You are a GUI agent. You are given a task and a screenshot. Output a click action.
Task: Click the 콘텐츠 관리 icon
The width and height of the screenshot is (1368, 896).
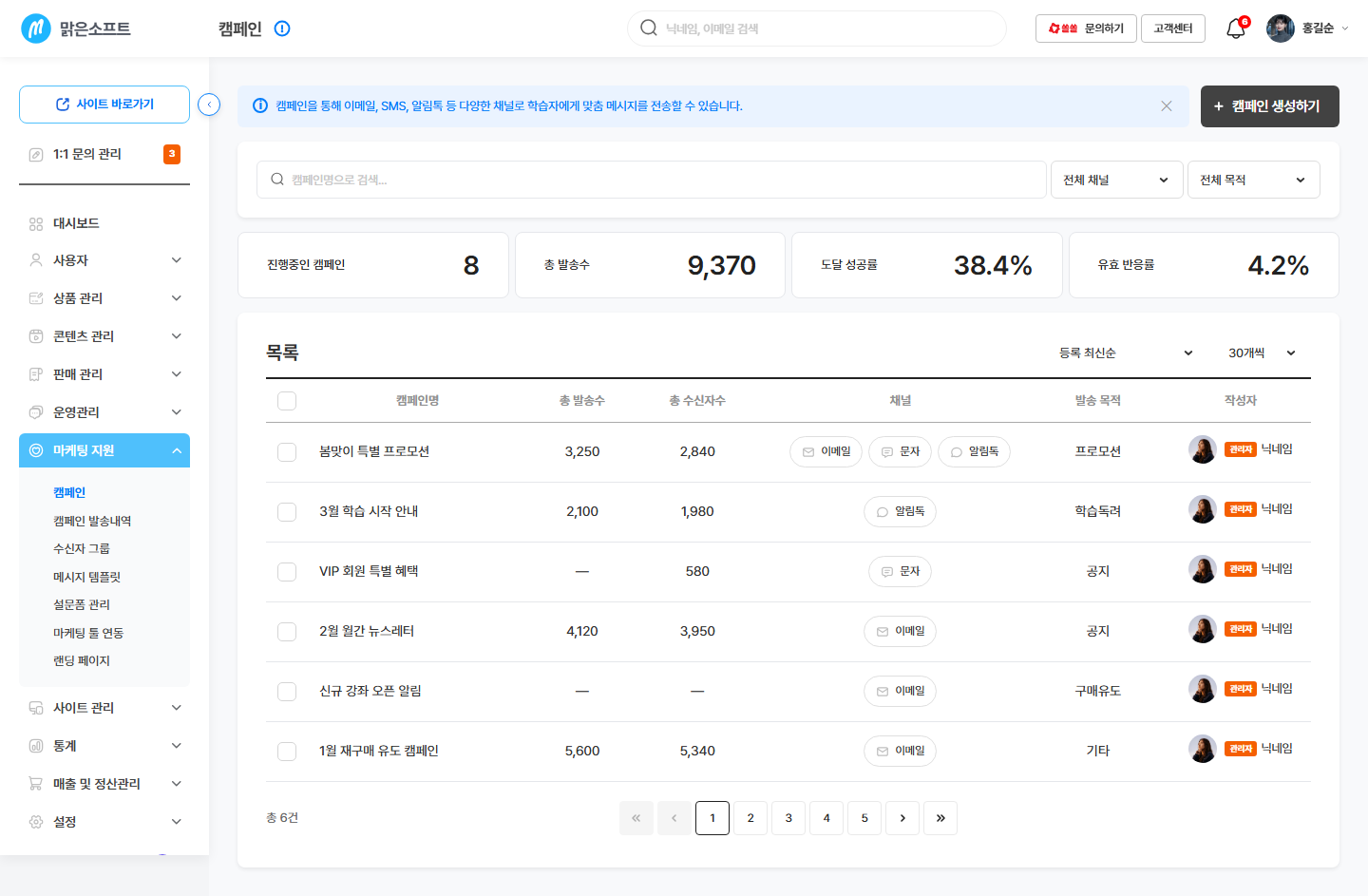tap(36, 336)
